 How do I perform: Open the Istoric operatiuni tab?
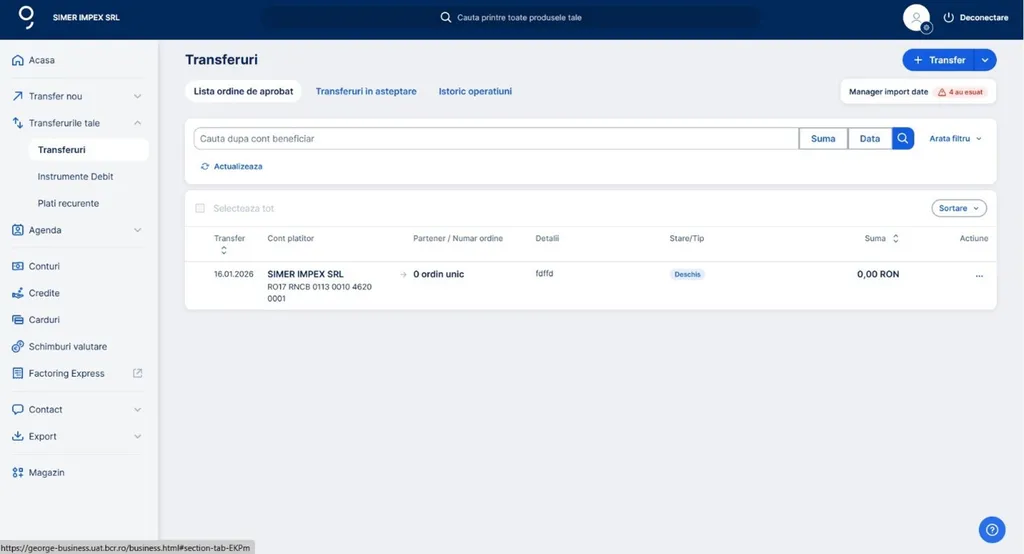tap(475, 91)
